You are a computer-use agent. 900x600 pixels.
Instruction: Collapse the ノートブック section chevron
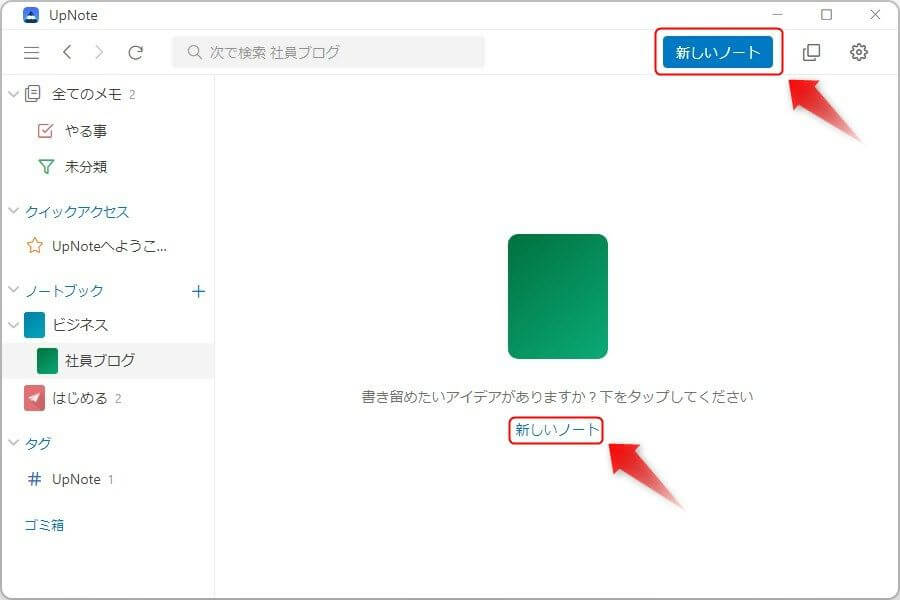tap(14, 290)
